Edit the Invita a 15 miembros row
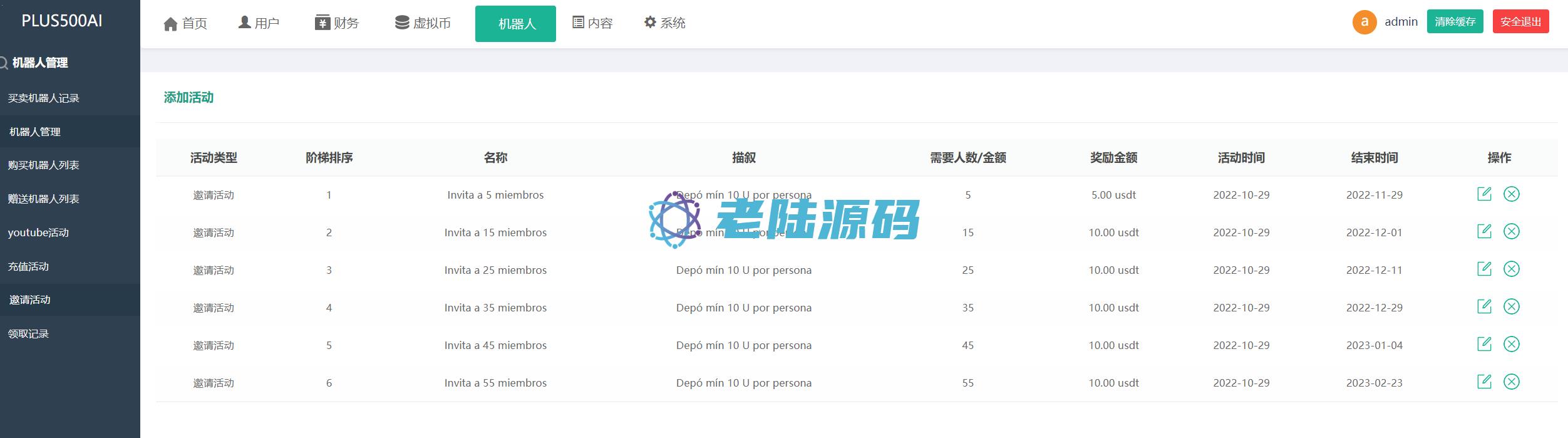The image size is (1568, 438). pos(1483,232)
